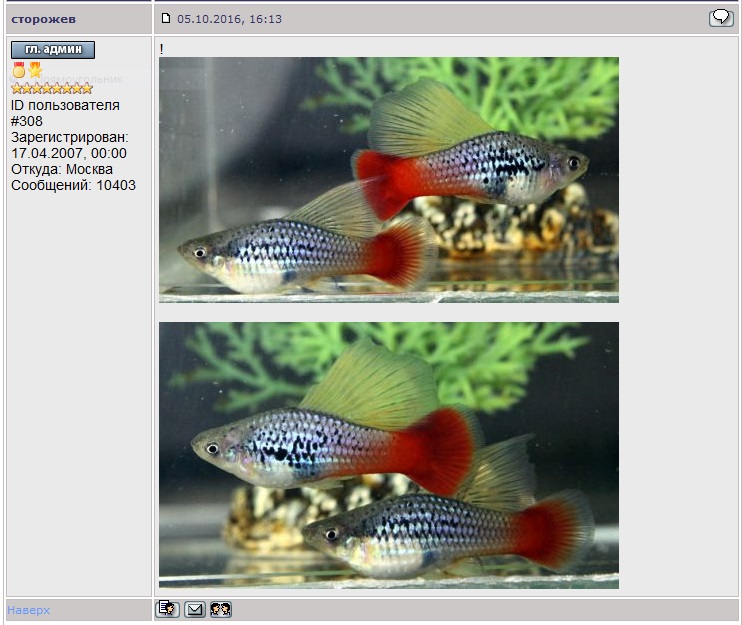The image size is (742, 625).
Task: Click the post date 05.10.2016, 16:13
Action: [229, 19]
